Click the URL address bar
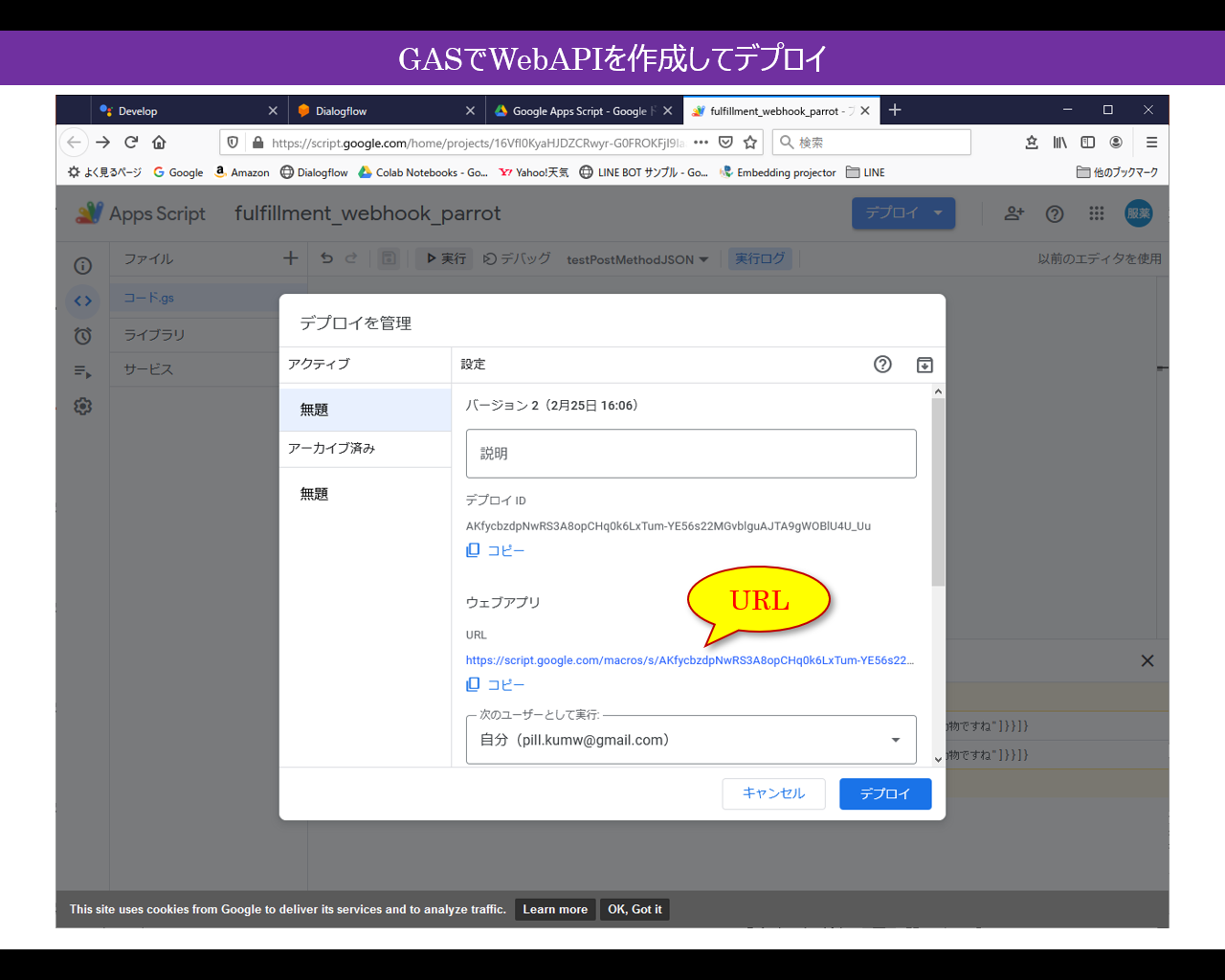This screenshot has height=980, width=1225. (x=477, y=143)
